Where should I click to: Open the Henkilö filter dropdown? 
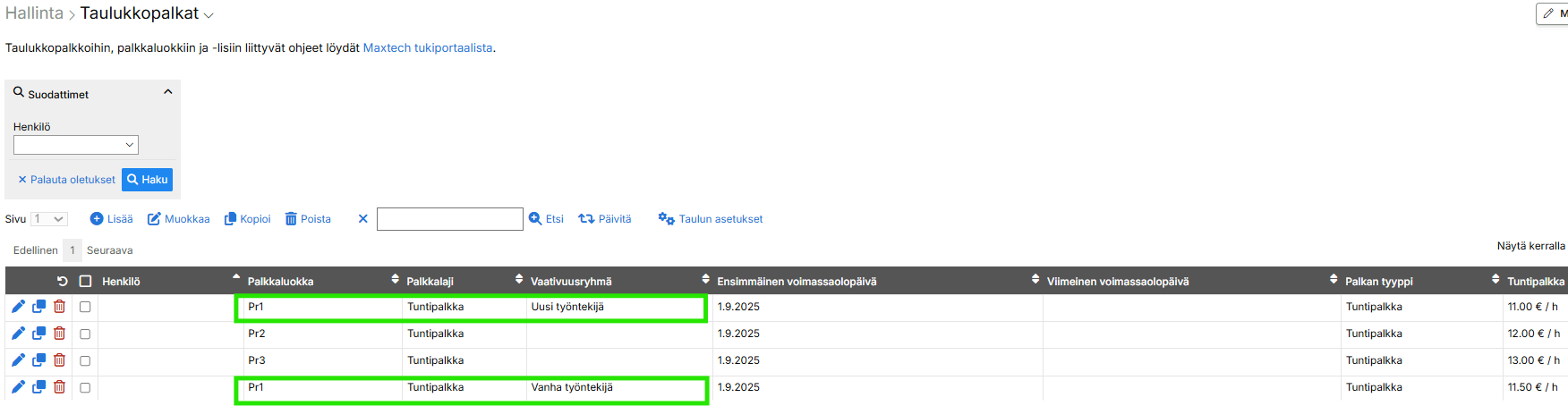(x=76, y=145)
